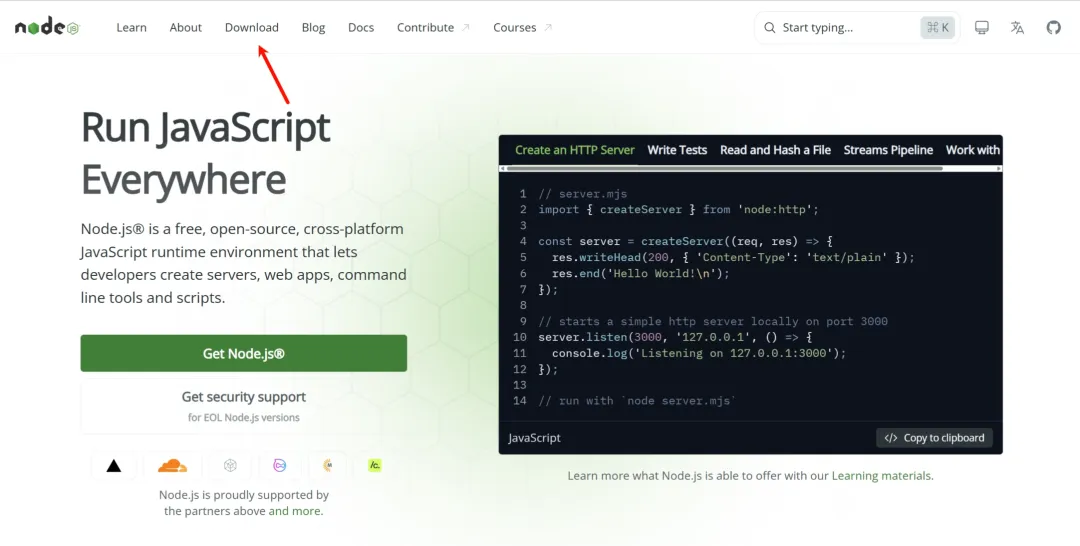The height and width of the screenshot is (546, 1080).
Task: Click the left arrow of tabs scrollbar
Action: click(502, 168)
